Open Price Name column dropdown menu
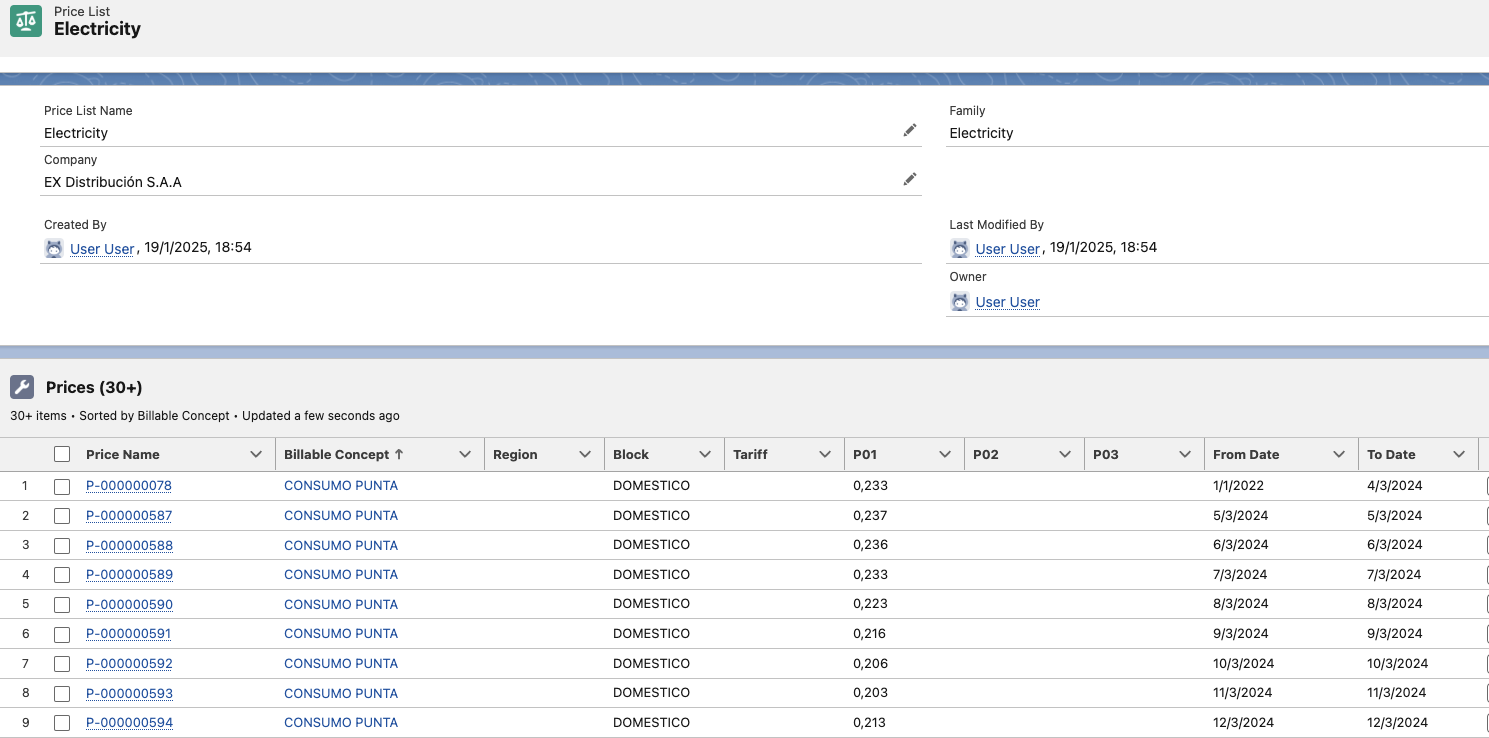This screenshot has width=1489, height=738. 255,454
